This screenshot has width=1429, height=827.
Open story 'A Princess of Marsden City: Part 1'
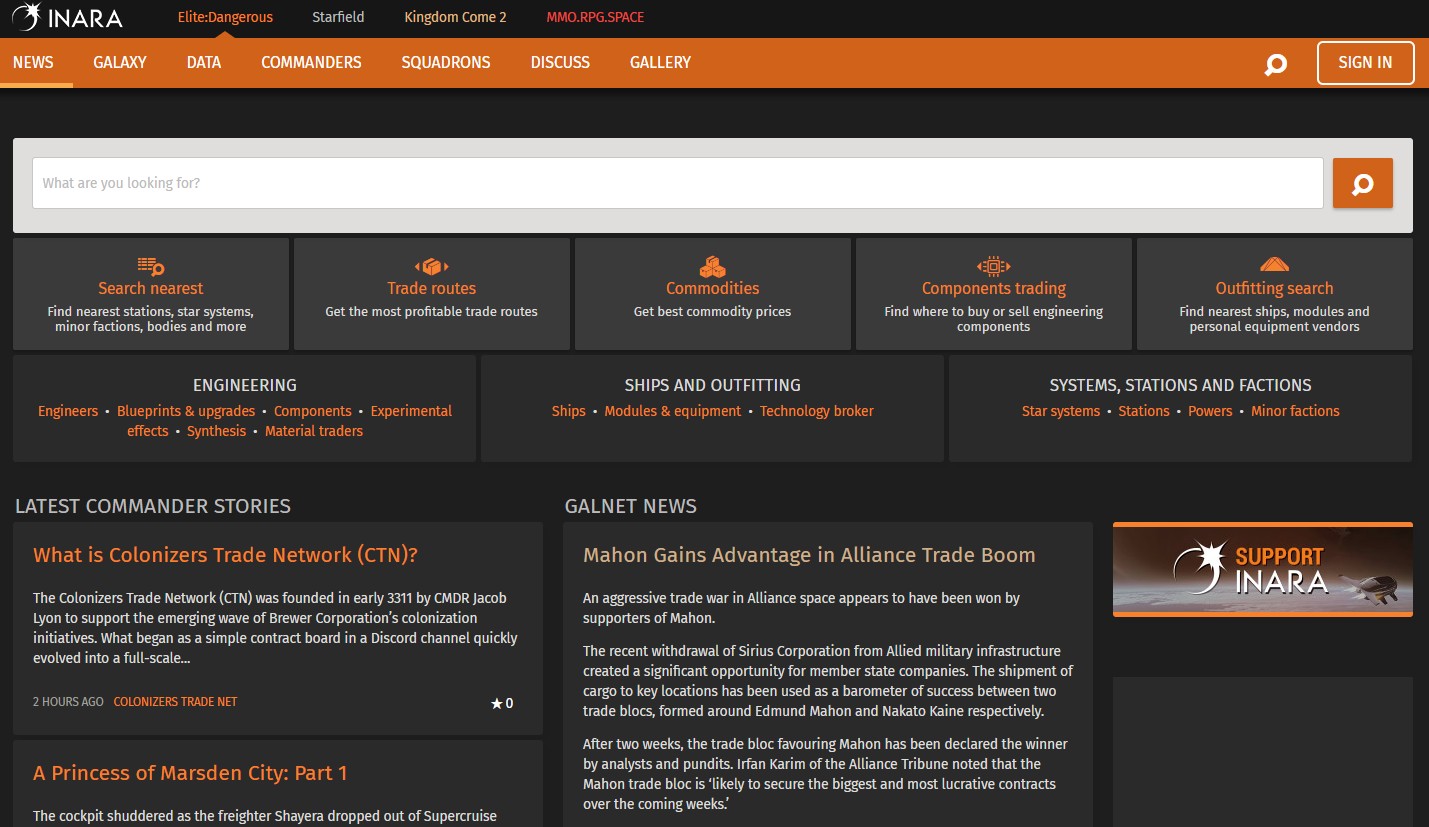190,773
